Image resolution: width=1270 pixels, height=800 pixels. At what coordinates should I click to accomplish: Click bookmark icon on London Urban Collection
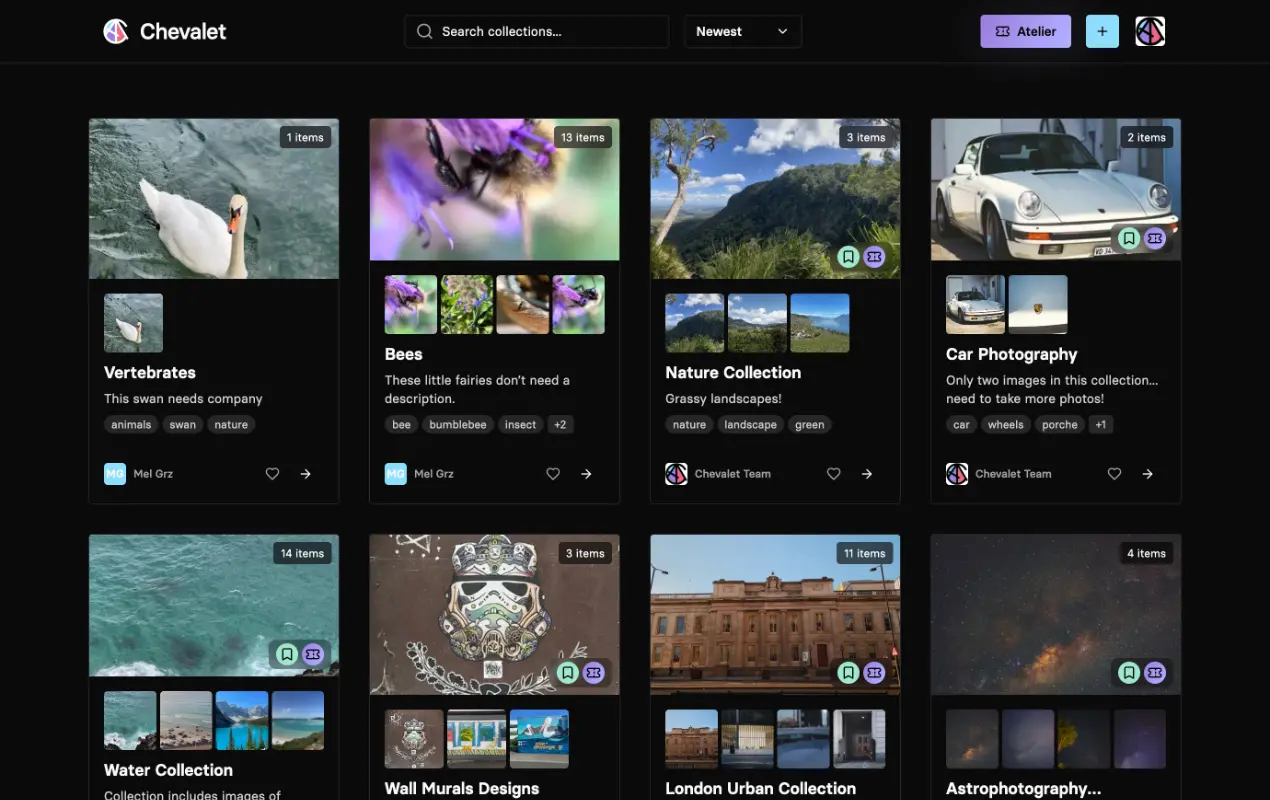tap(848, 673)
